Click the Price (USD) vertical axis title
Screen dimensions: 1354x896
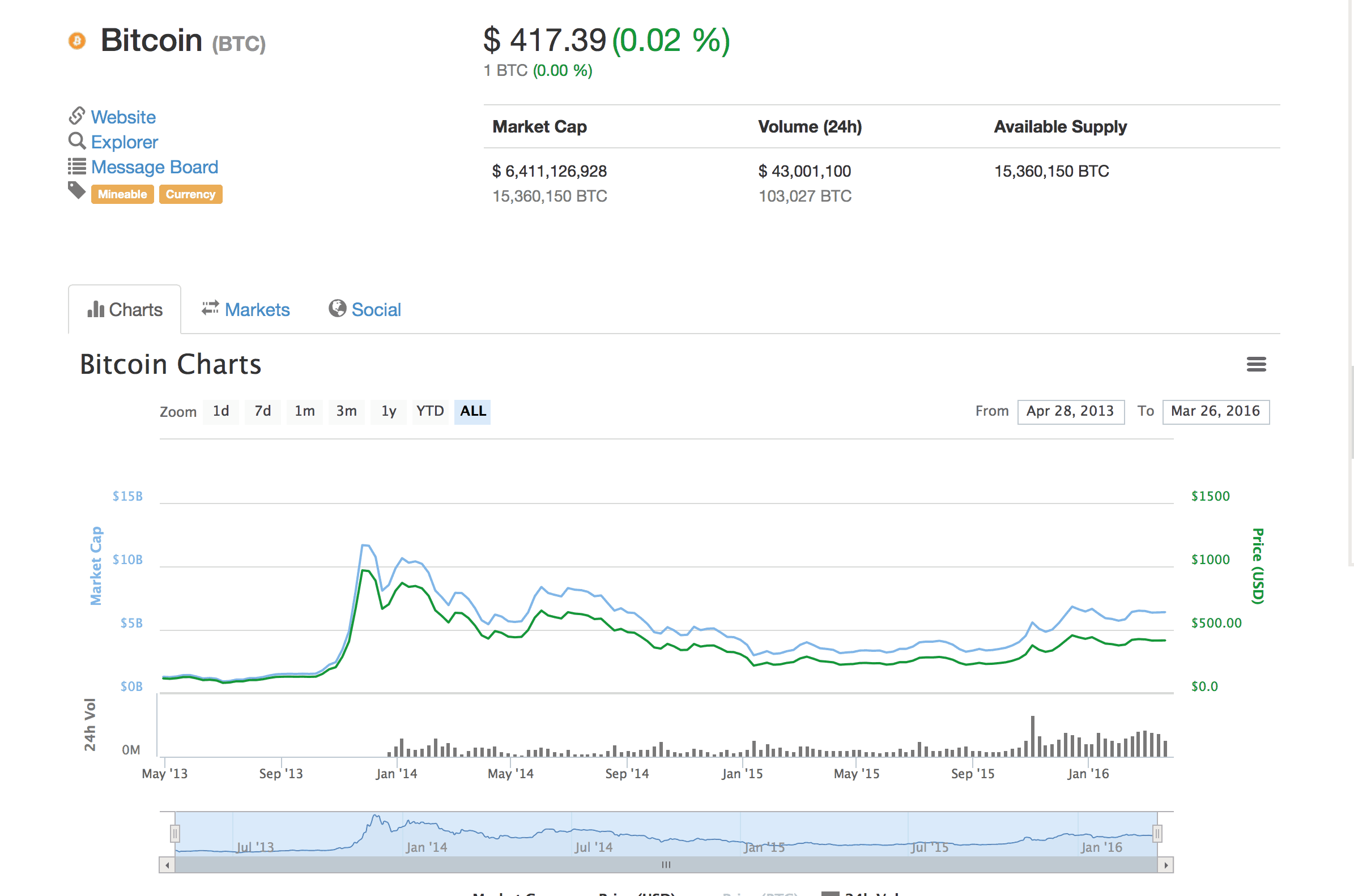pyautogui.click(x=1258, y=566)
